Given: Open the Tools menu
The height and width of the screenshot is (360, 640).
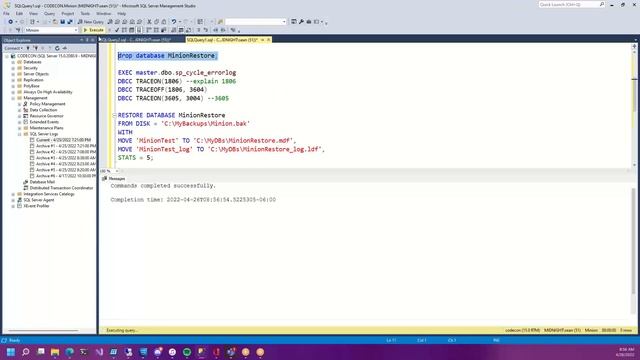Looking at the screenshot, I should pos(85,13).
